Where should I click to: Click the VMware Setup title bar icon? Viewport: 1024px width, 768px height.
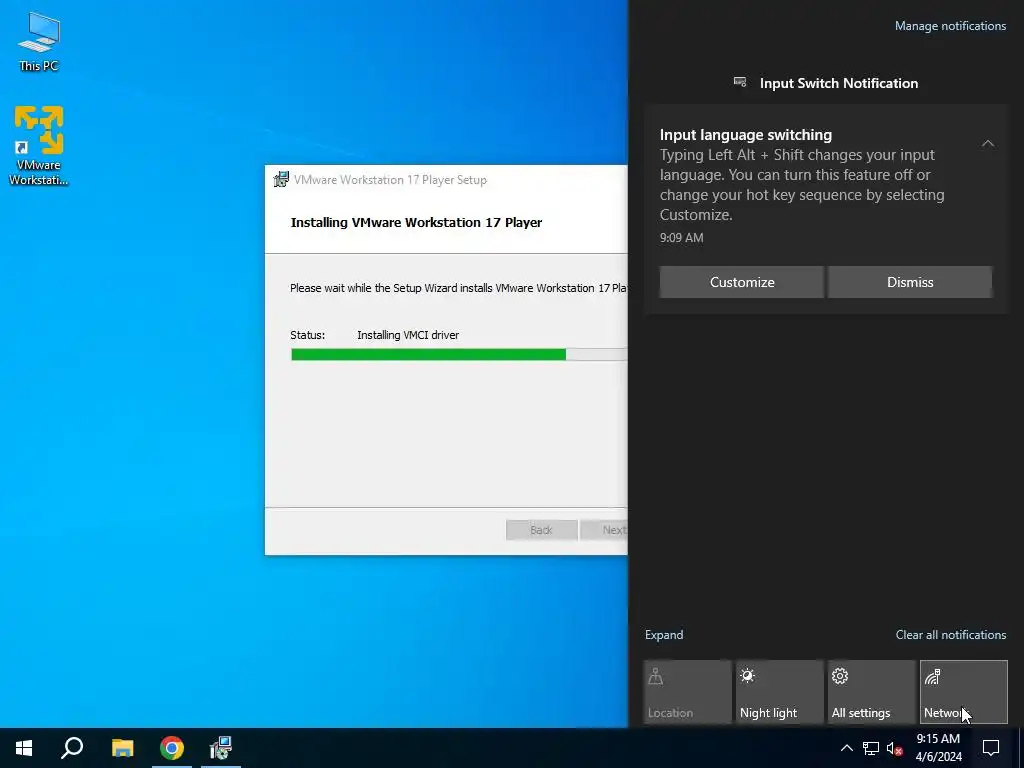[281, 180]
